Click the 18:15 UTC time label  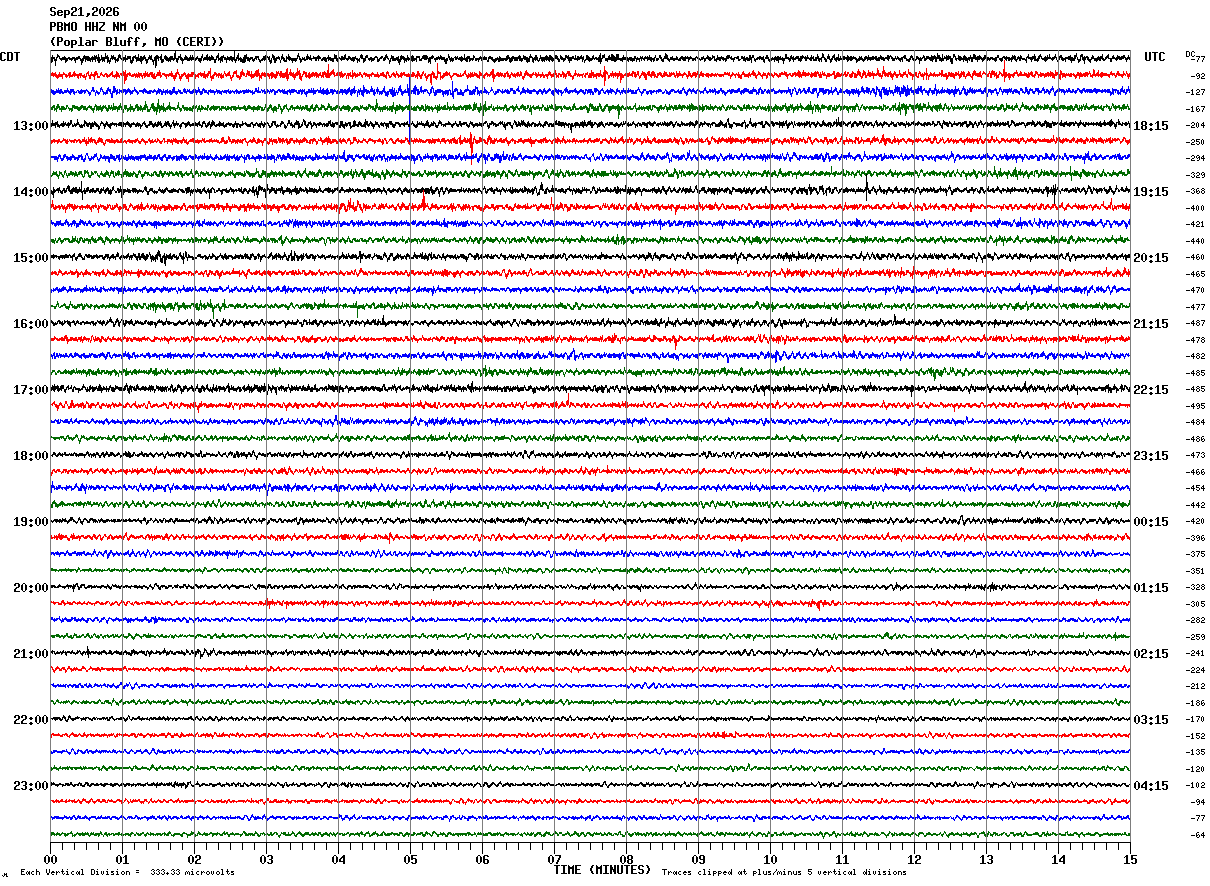click(x=1151, y=125)
